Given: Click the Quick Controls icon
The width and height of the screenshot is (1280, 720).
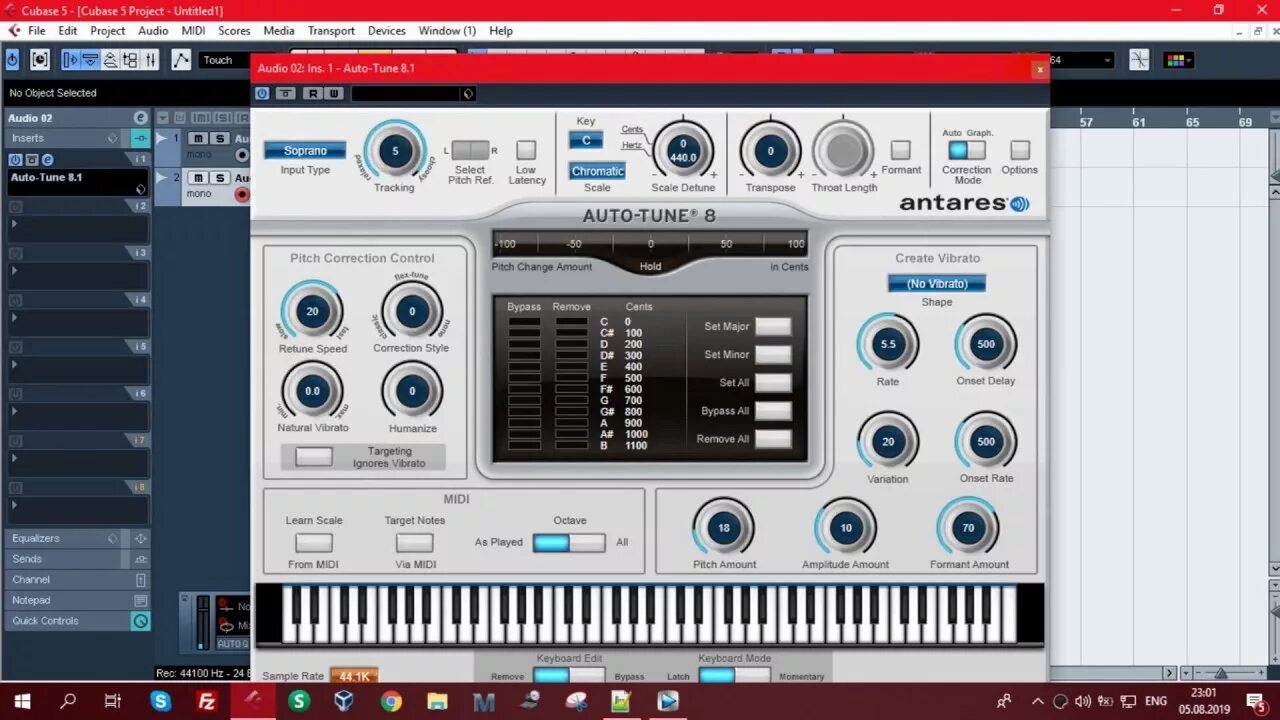Looking at the screenshot, I should (x=140, y=621).
